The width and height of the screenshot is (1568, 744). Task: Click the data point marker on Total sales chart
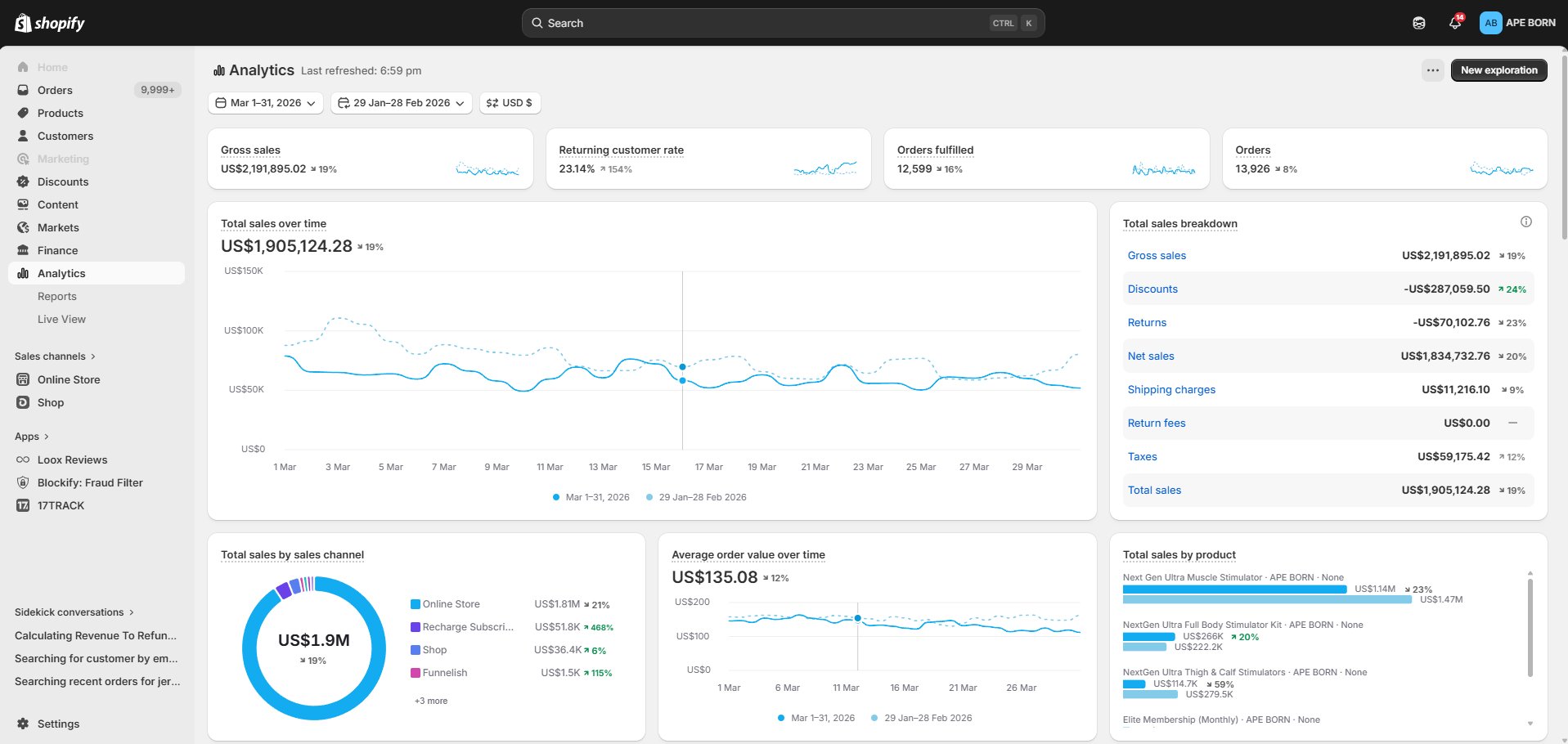(x=682, y=381)
